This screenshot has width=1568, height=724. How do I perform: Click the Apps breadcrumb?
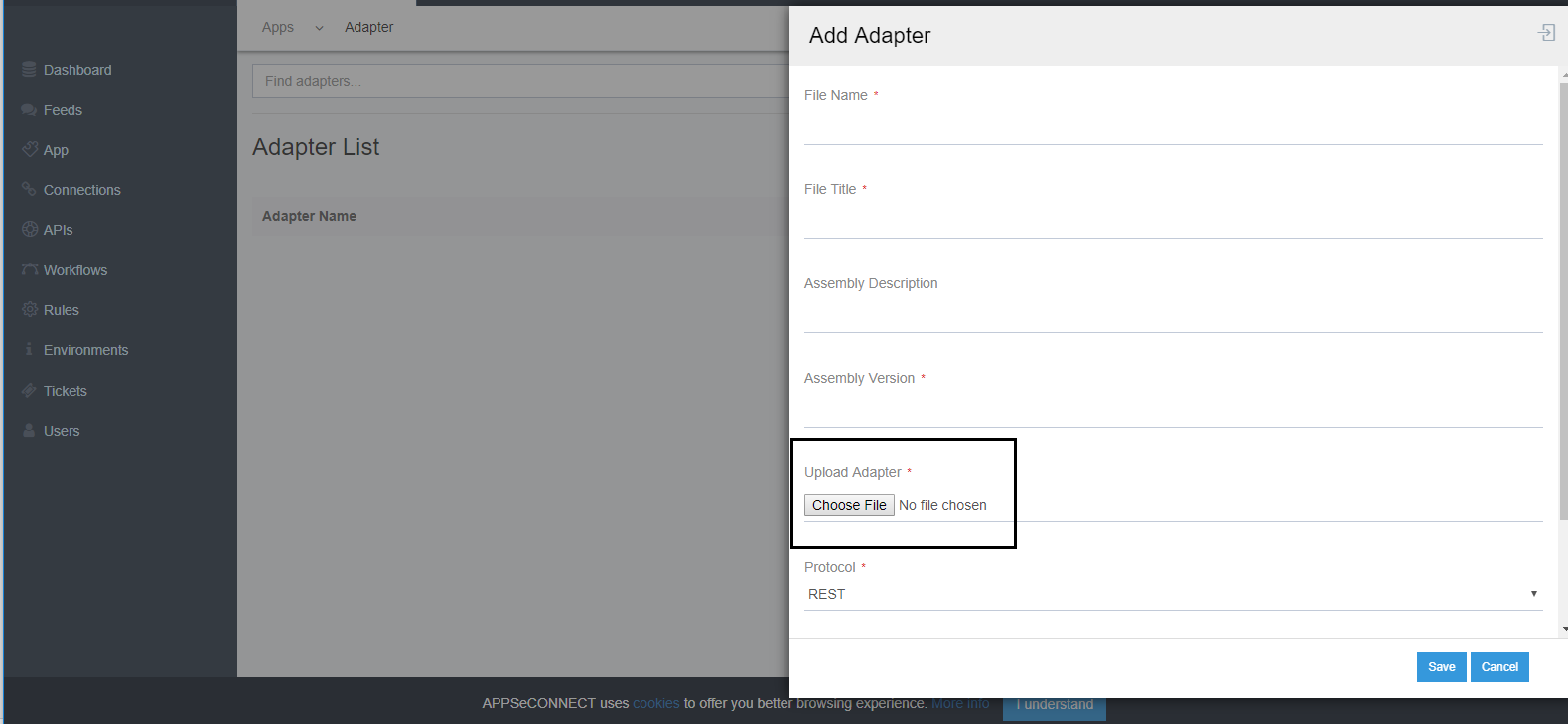pyautogui.click(x=278, y=27)
